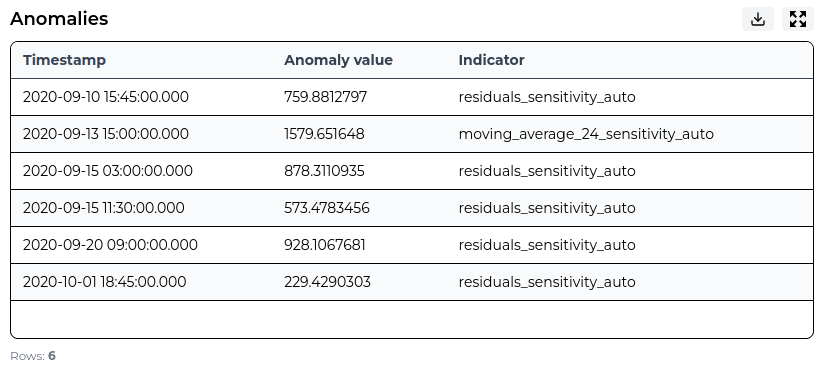
Task: Select the 2020-09-20 09:00:00.000 timestamp cell
Action: coord(110,245)
